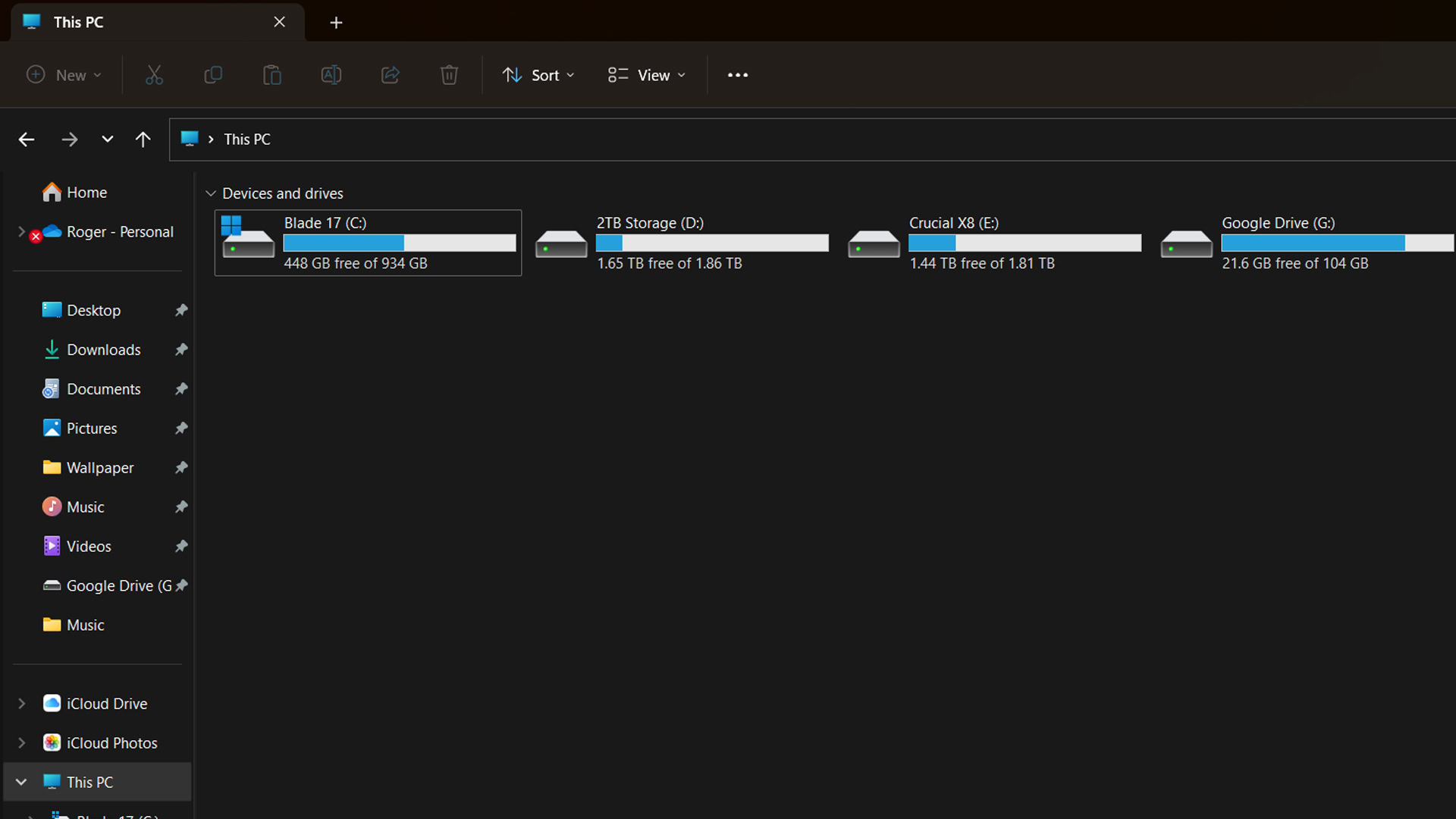Open the Google Drive (G:) drive icon
Viewport: 1456px width, 819px height.
(x=1186, y=244)
